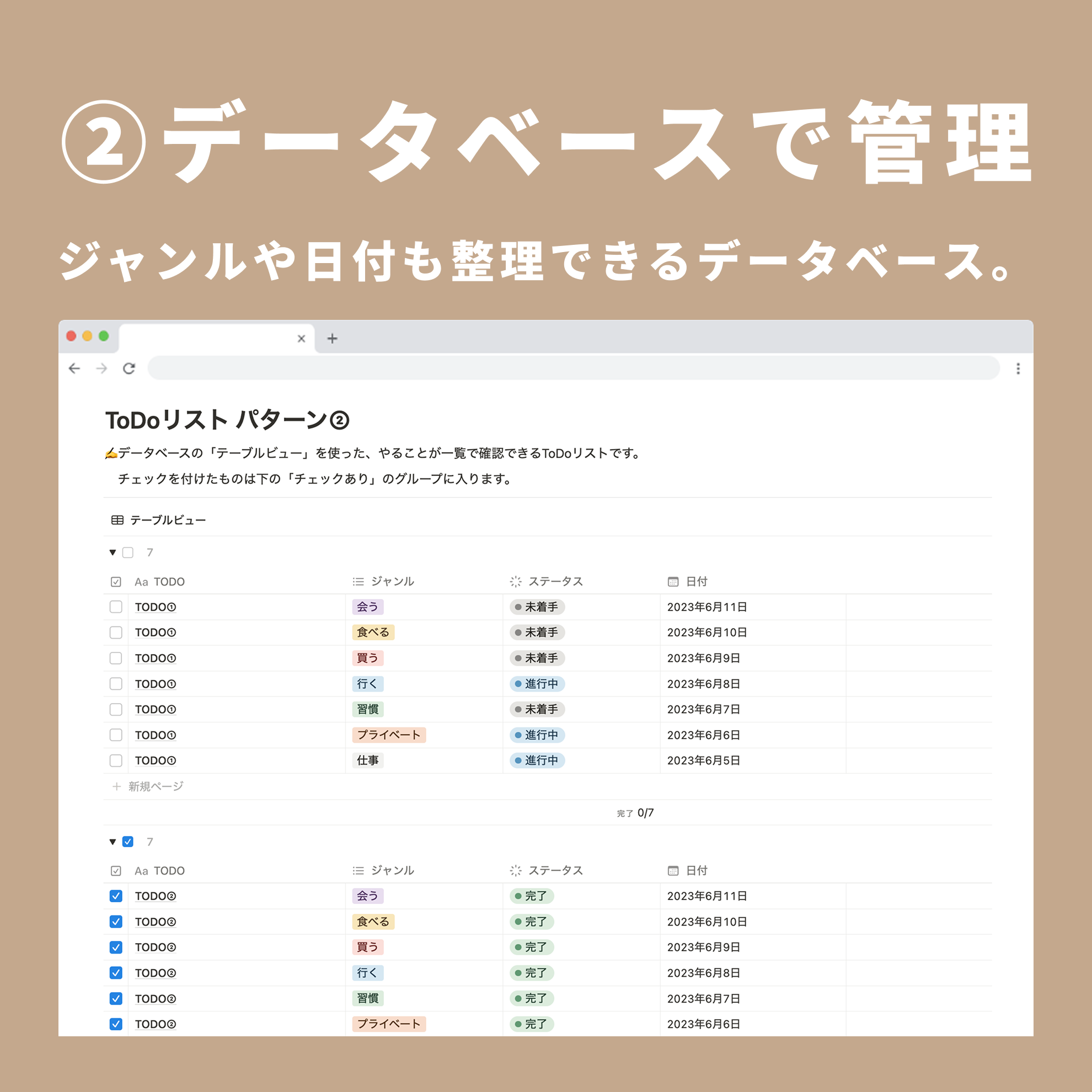The image size is (1092, 1092).
Task: Collapse the checked group with triangle
Action: coord(113,842)
